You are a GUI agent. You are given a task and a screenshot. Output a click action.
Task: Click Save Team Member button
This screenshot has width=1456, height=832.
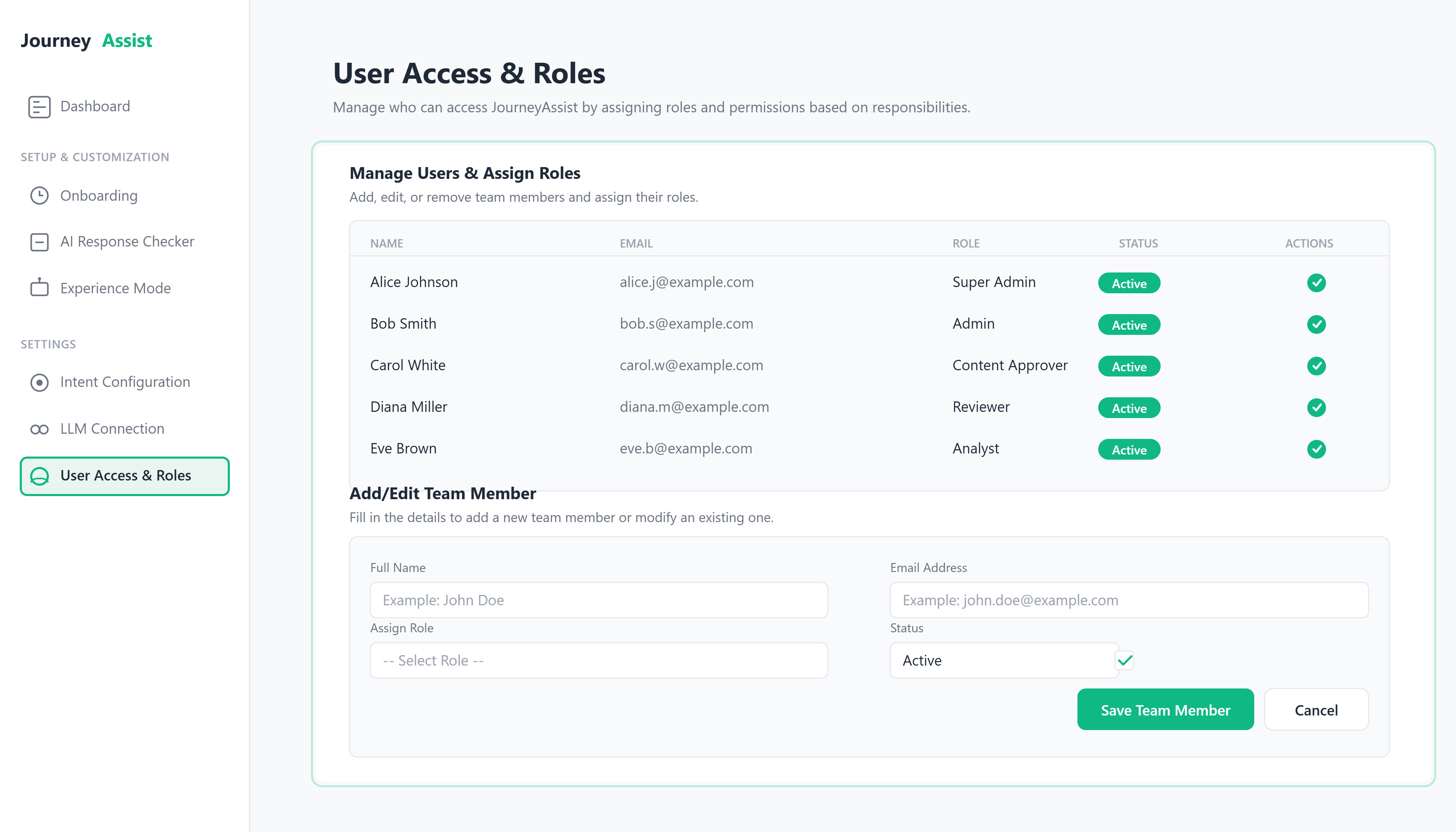tap(1166, 710)
